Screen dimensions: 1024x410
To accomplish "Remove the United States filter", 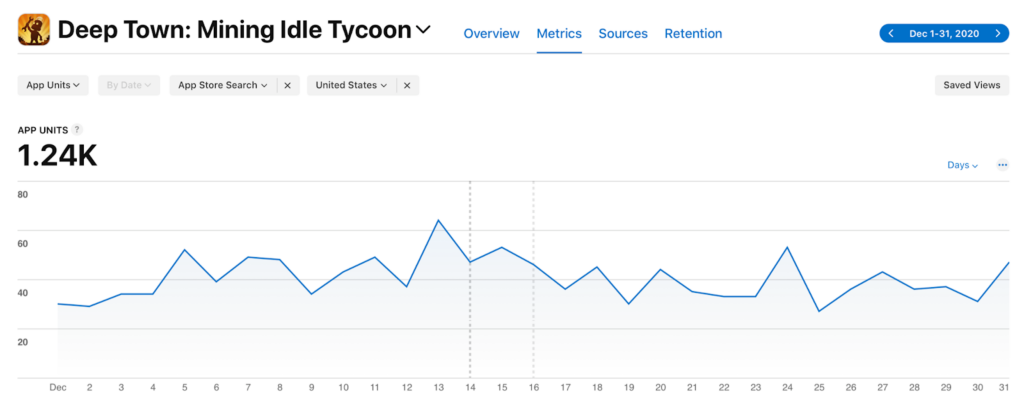I will [407, 86].
